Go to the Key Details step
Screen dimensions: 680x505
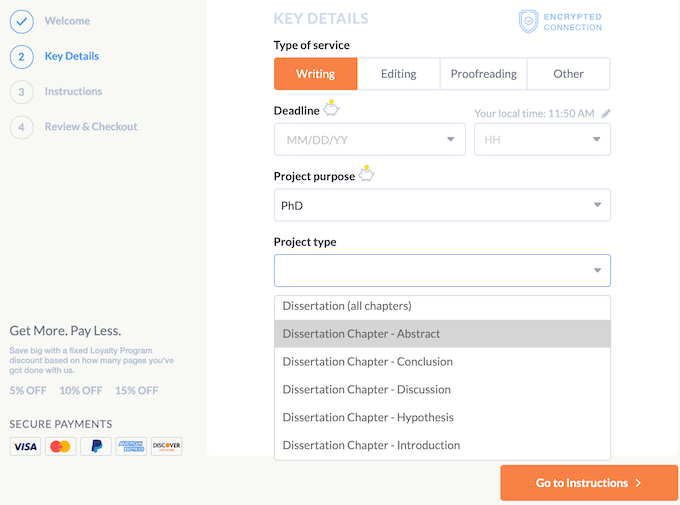point(71,56)
